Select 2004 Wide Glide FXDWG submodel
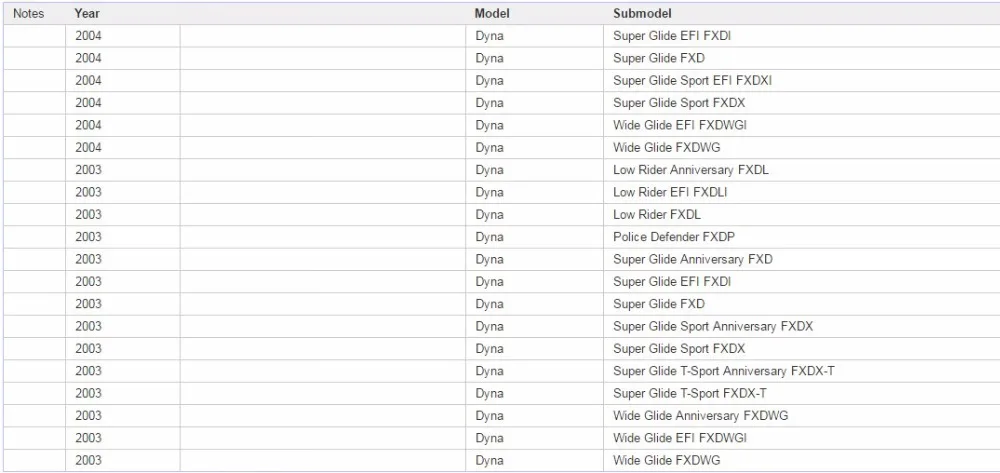 [x=666, y=147]
